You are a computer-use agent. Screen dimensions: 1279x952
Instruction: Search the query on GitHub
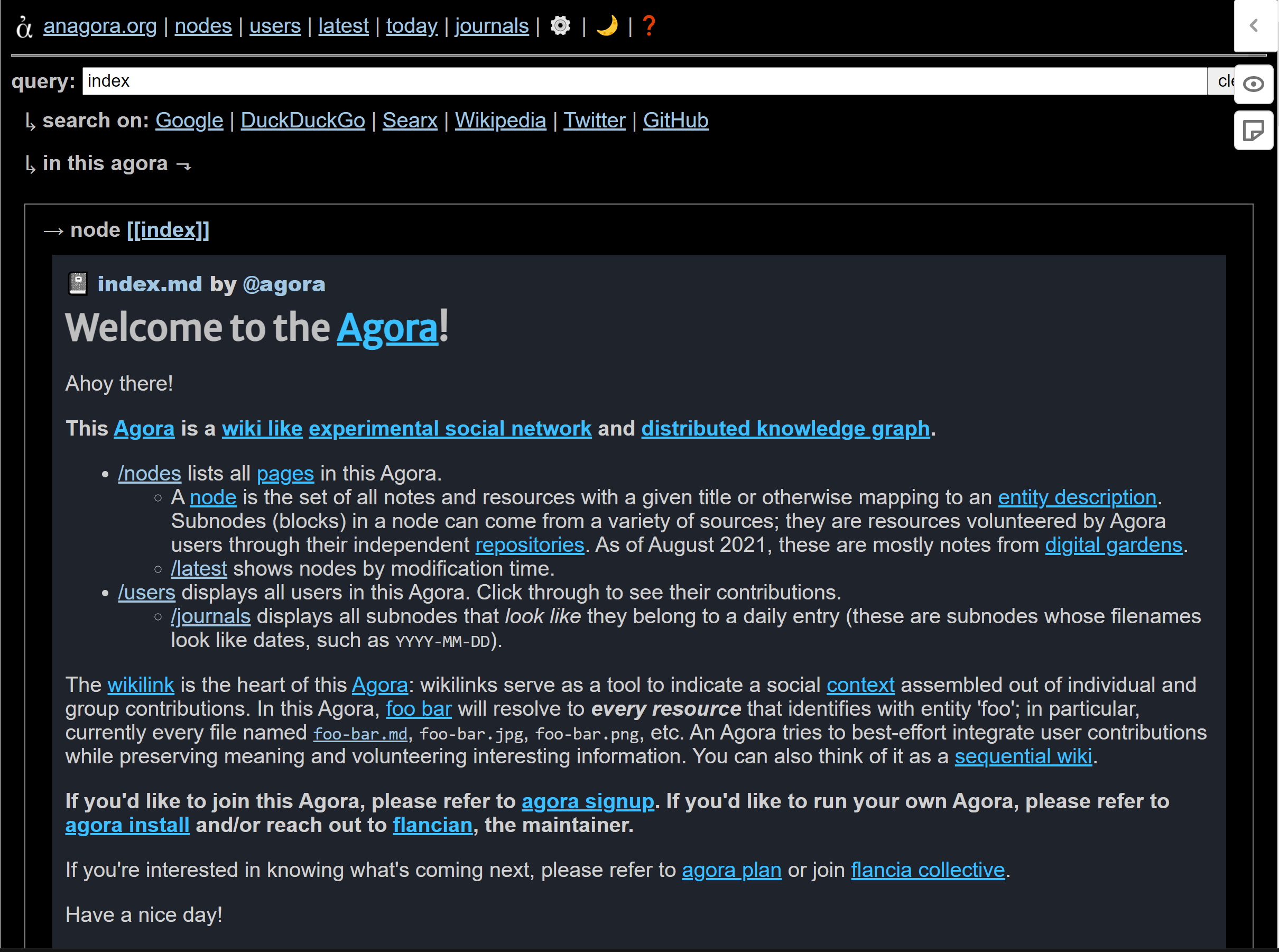(675, 121)
